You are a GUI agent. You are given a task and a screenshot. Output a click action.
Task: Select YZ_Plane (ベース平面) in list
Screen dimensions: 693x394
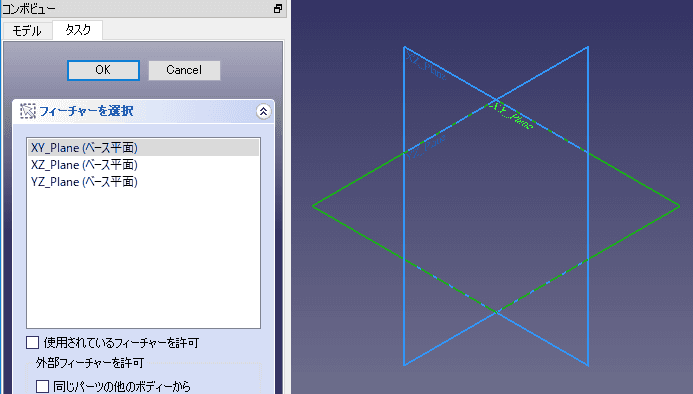click(143, 182)
